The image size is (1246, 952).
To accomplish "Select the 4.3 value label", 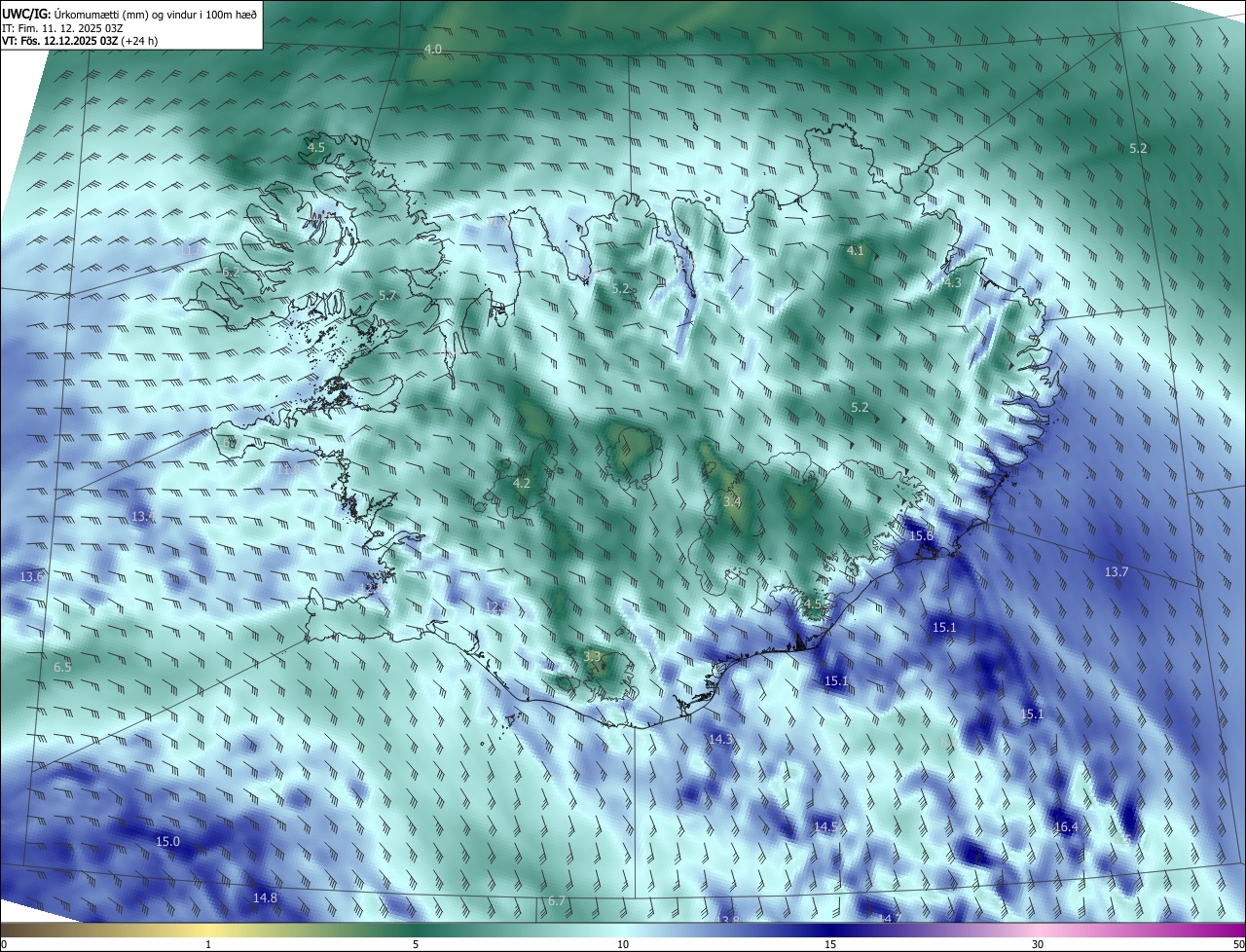I will click(x=952, y=282).
